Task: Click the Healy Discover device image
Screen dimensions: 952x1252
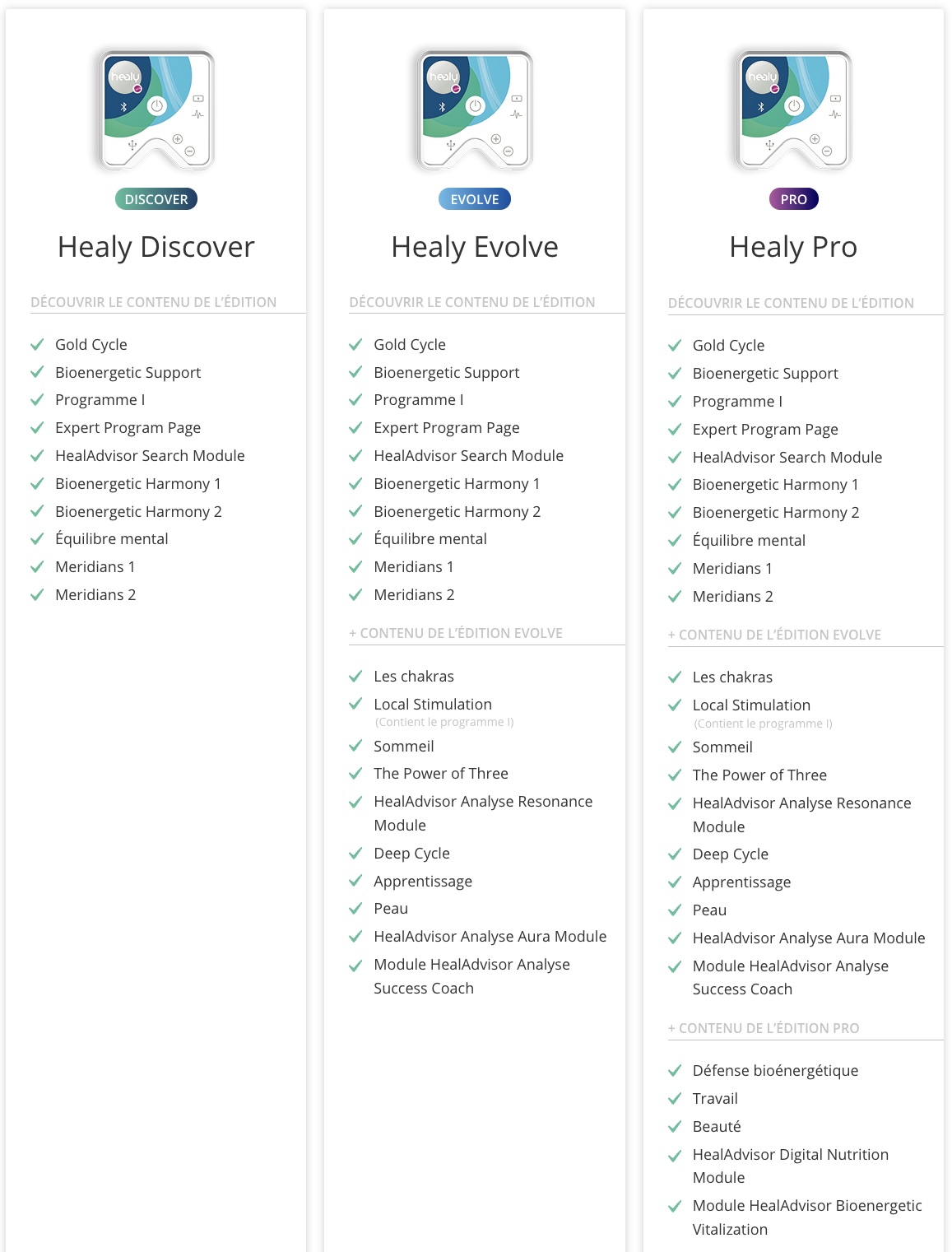Action: tap(156, 110)
